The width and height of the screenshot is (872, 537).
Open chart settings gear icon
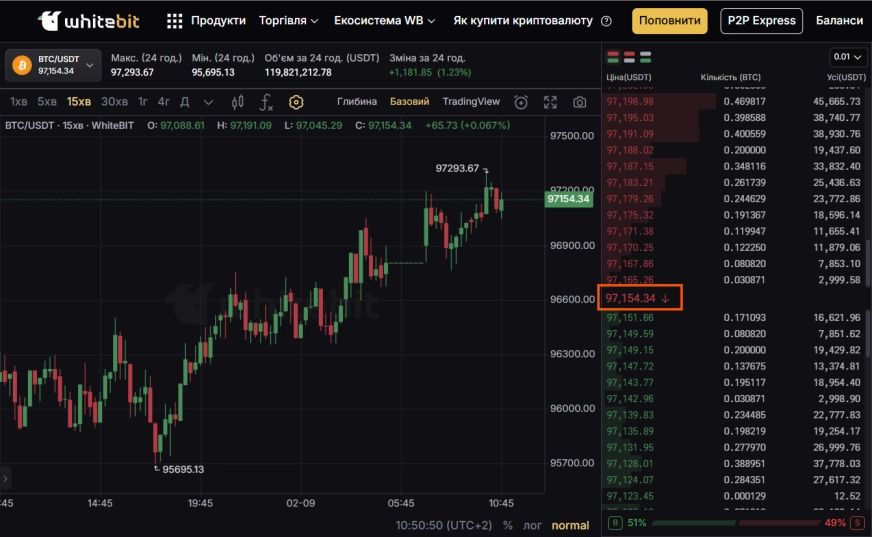click(x=296, y=102)
